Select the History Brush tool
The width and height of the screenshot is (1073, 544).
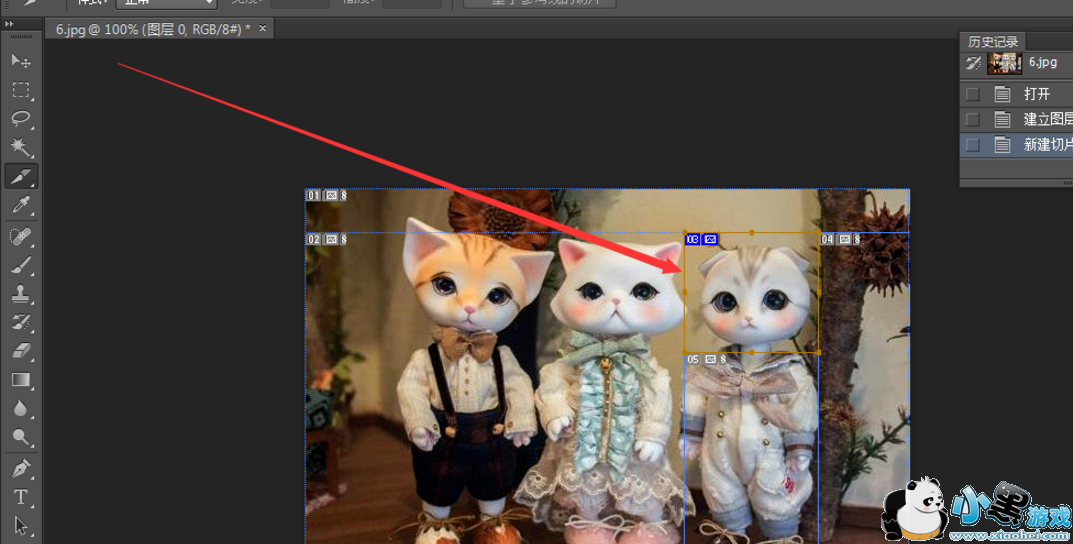pyautogui.click(x=21, y=322)
